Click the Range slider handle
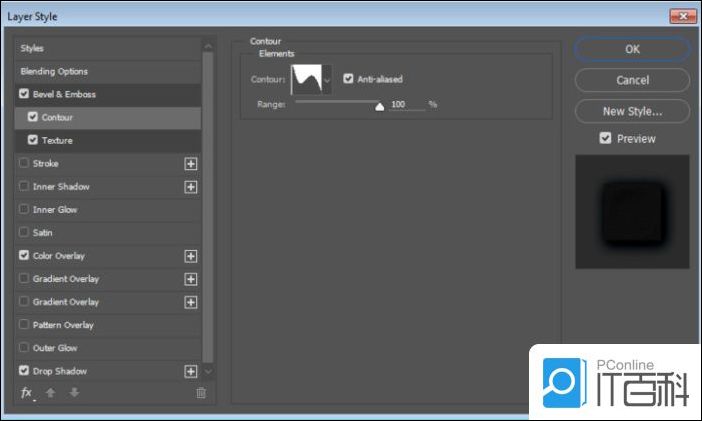Screen dimensions: 702x421 tap(380, 107)
